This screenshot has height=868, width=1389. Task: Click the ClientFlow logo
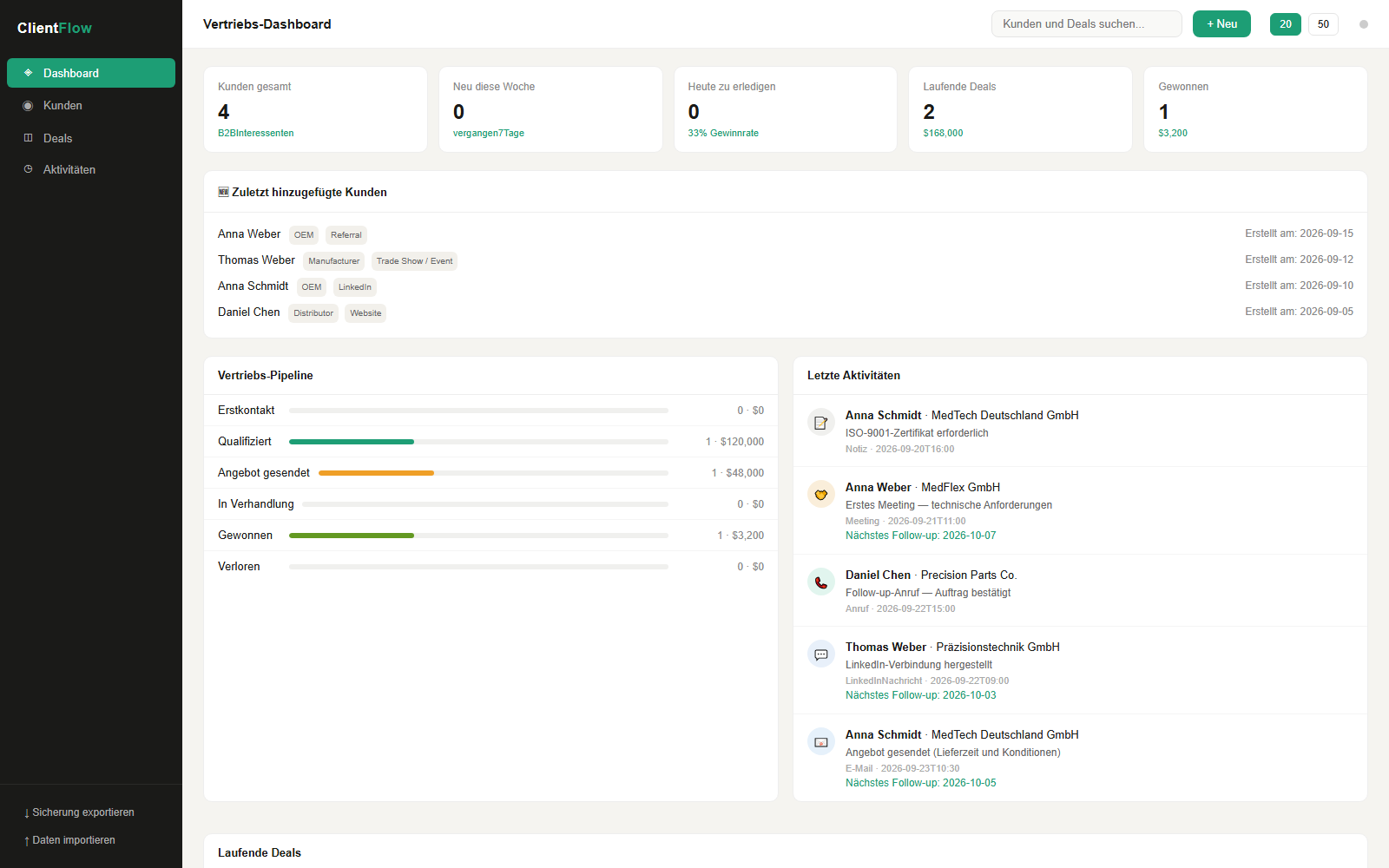point(55,28)
